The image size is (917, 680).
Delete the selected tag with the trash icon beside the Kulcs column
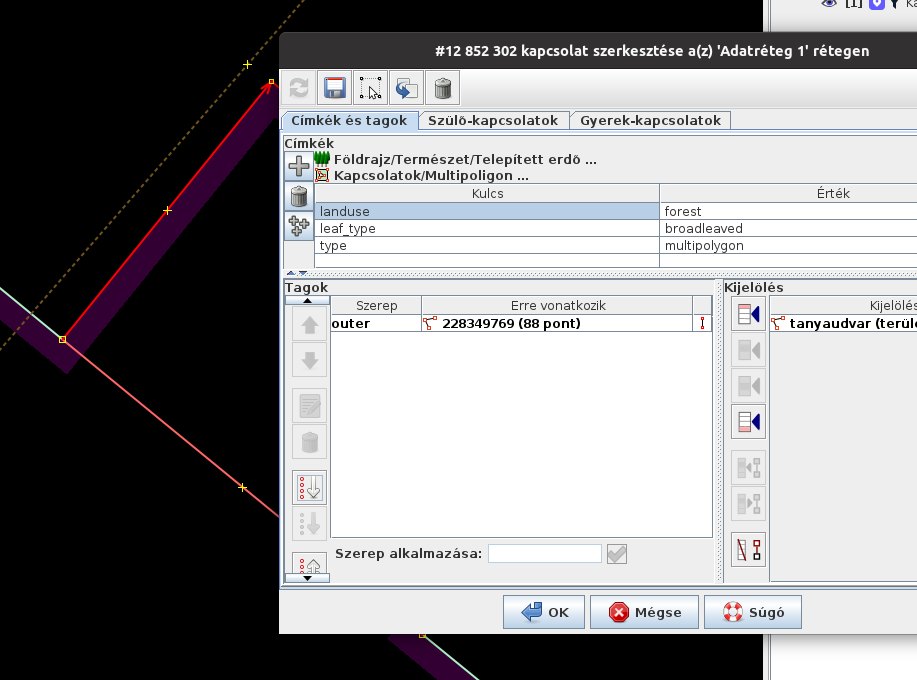point(299,196)
